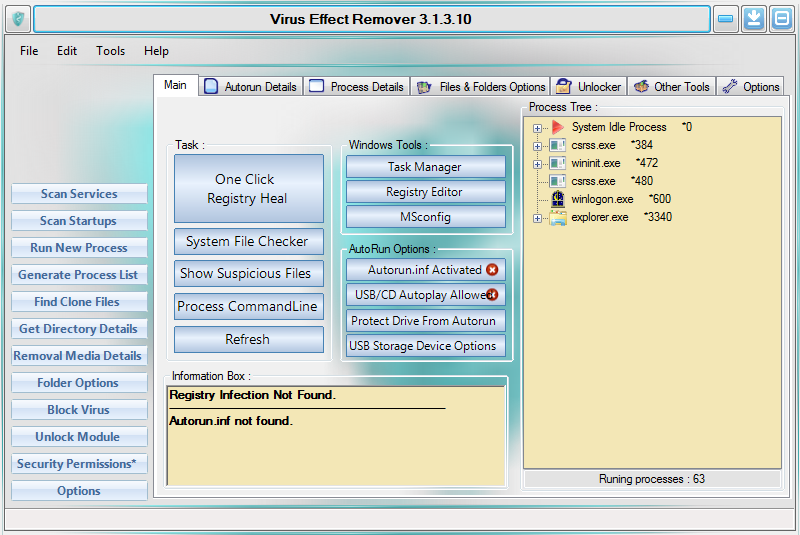Click the Block Virus button
The width and height of the screenshot is (800, 535).
click(x=79, y=410)
